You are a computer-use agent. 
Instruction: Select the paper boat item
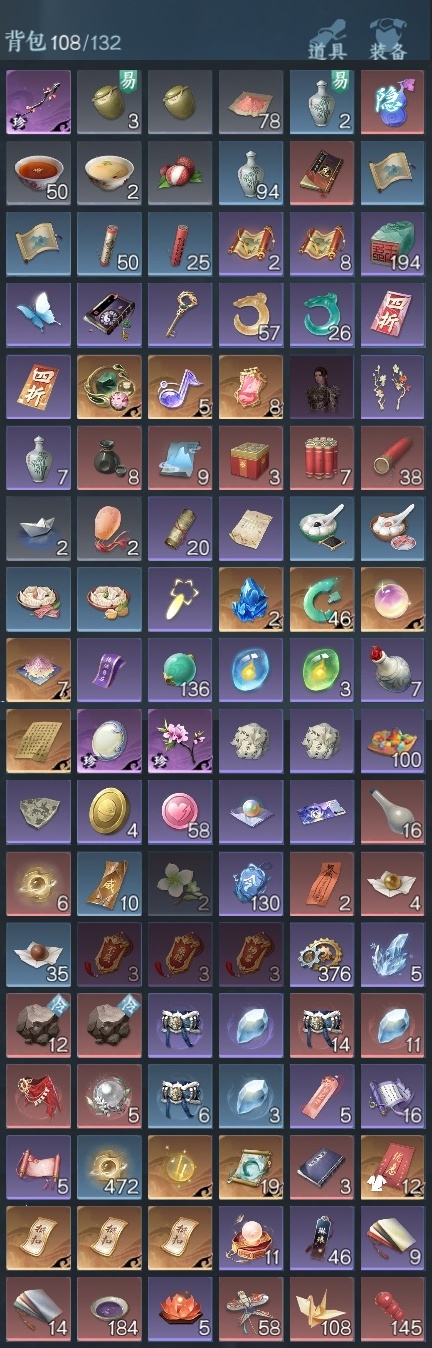(38, 528)
